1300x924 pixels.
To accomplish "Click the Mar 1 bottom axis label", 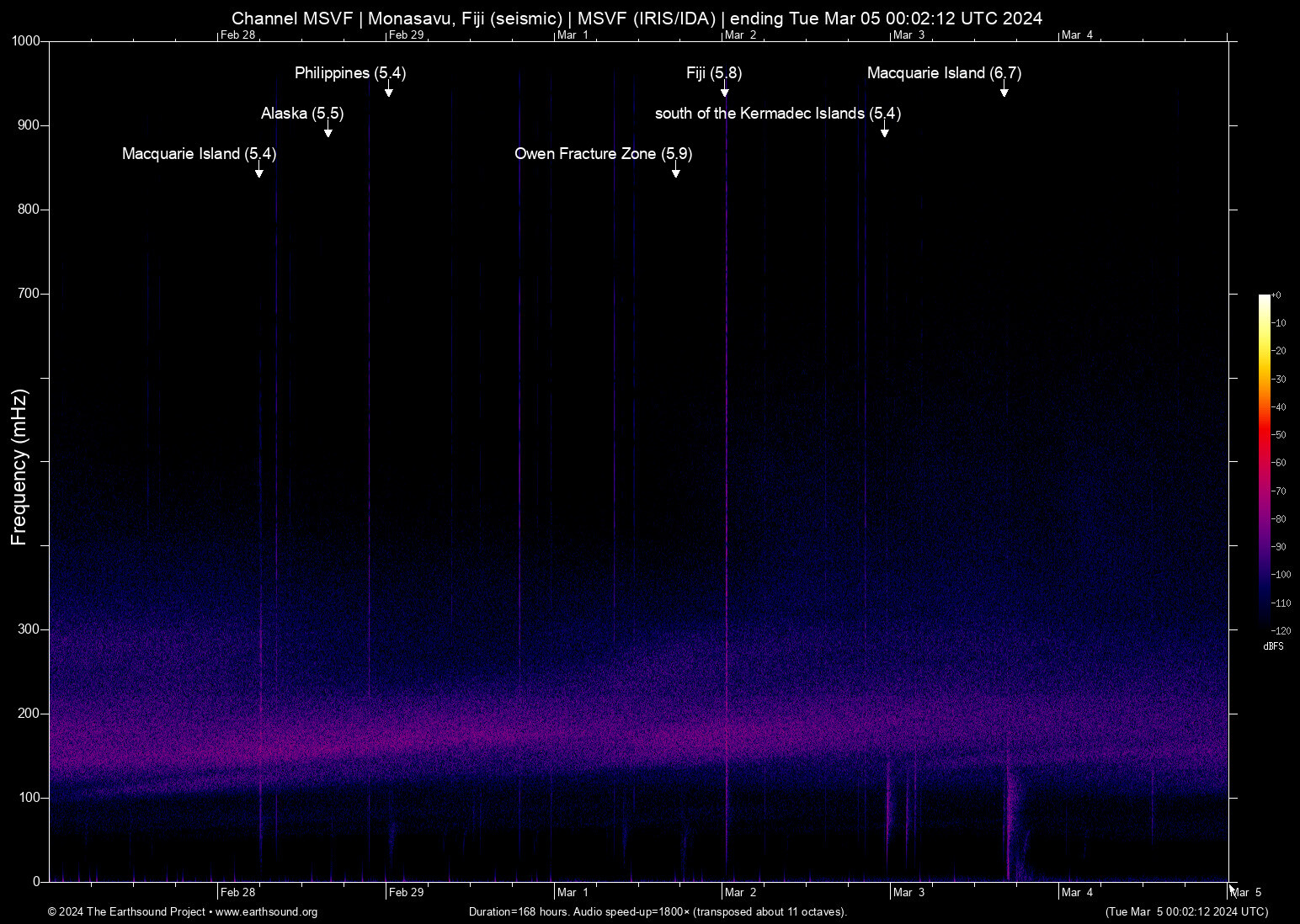I will [x=571, y=892].
